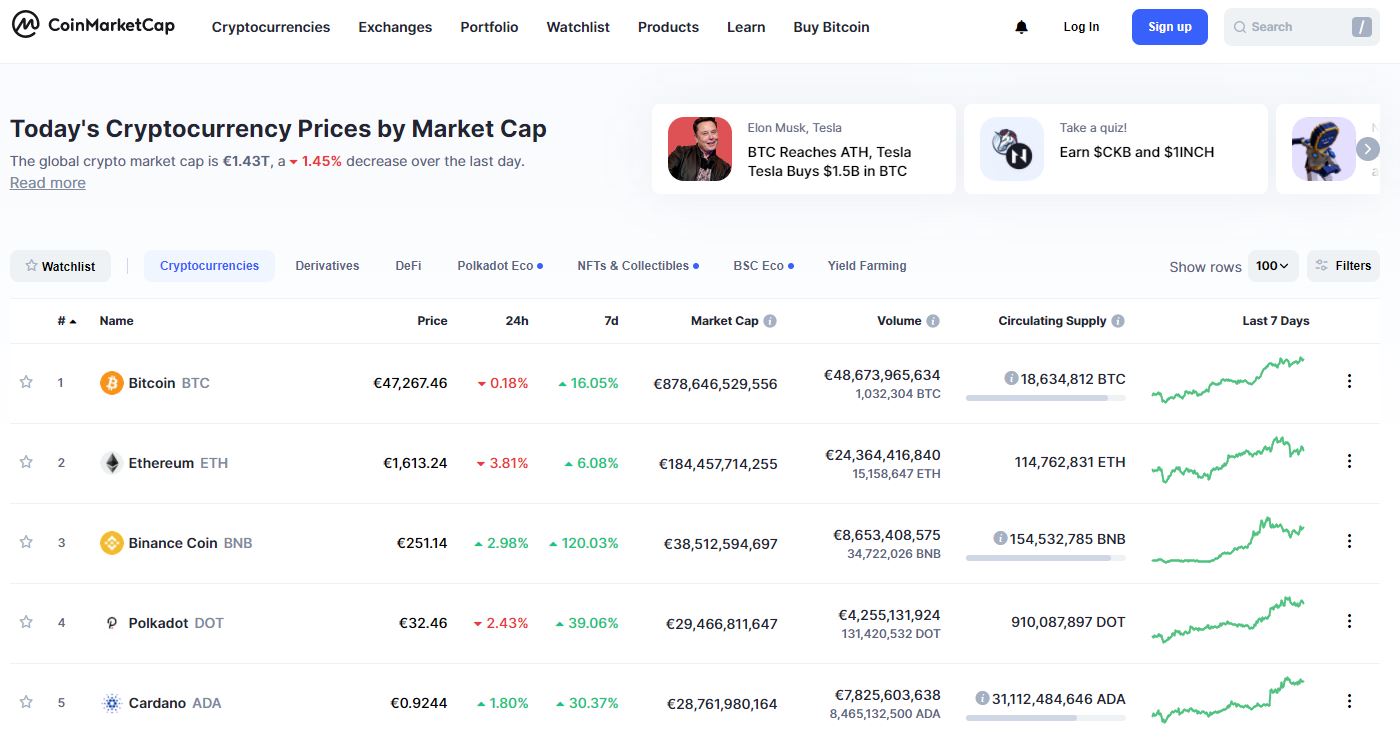Image resolution: width=1400 pixels, height=740 pixels.
Task: Star Ethereum to add to watchlist
Action: point(27,462)
